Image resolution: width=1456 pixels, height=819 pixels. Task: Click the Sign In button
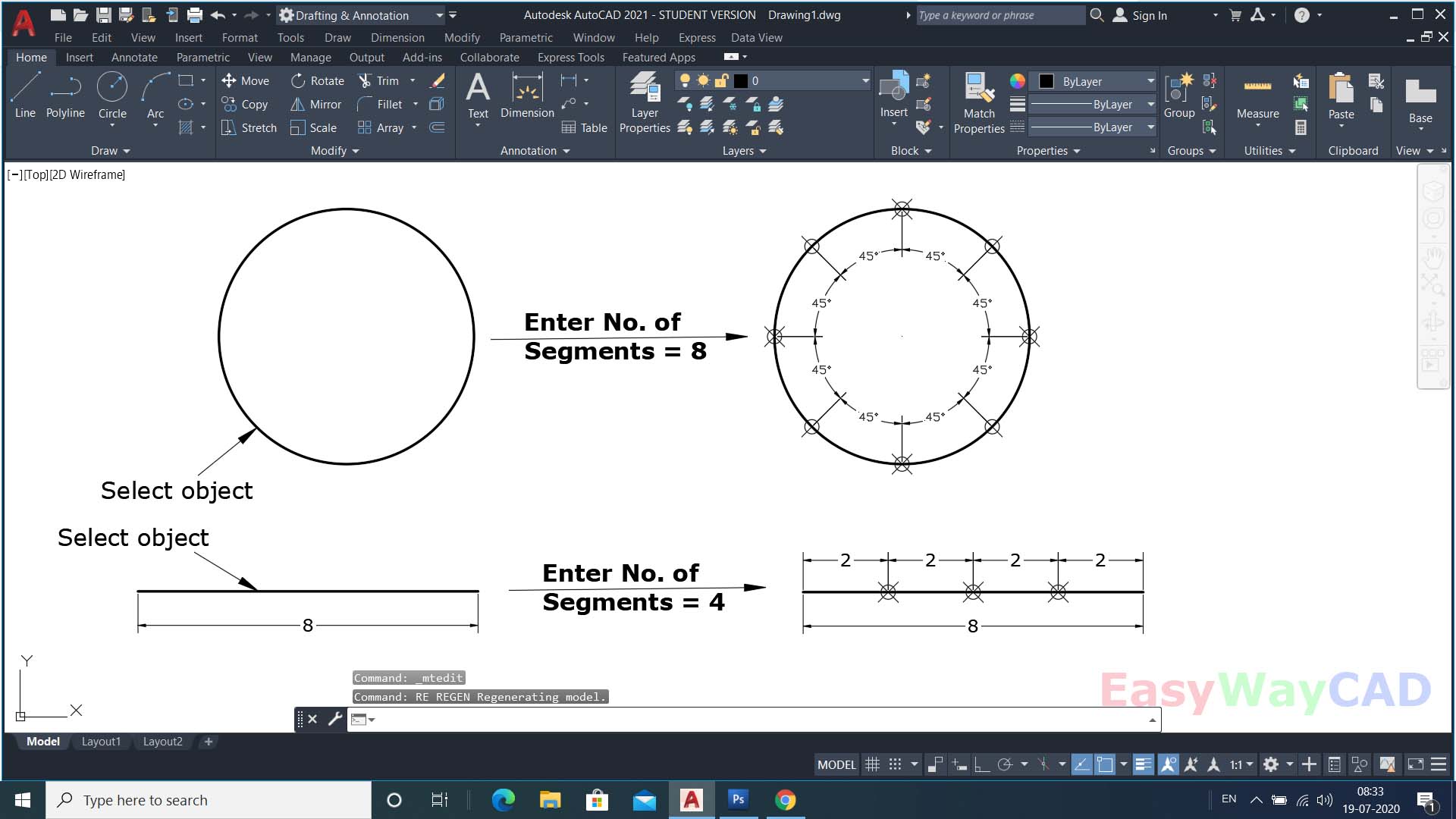[x=1147, y=15]
